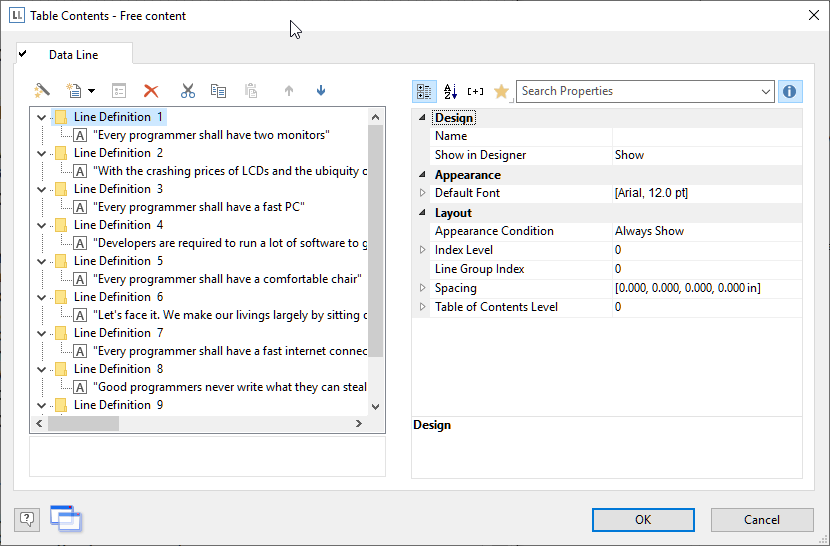Click folder icon of Line Definition 4
Screen dimensions: 830x546
61,225
